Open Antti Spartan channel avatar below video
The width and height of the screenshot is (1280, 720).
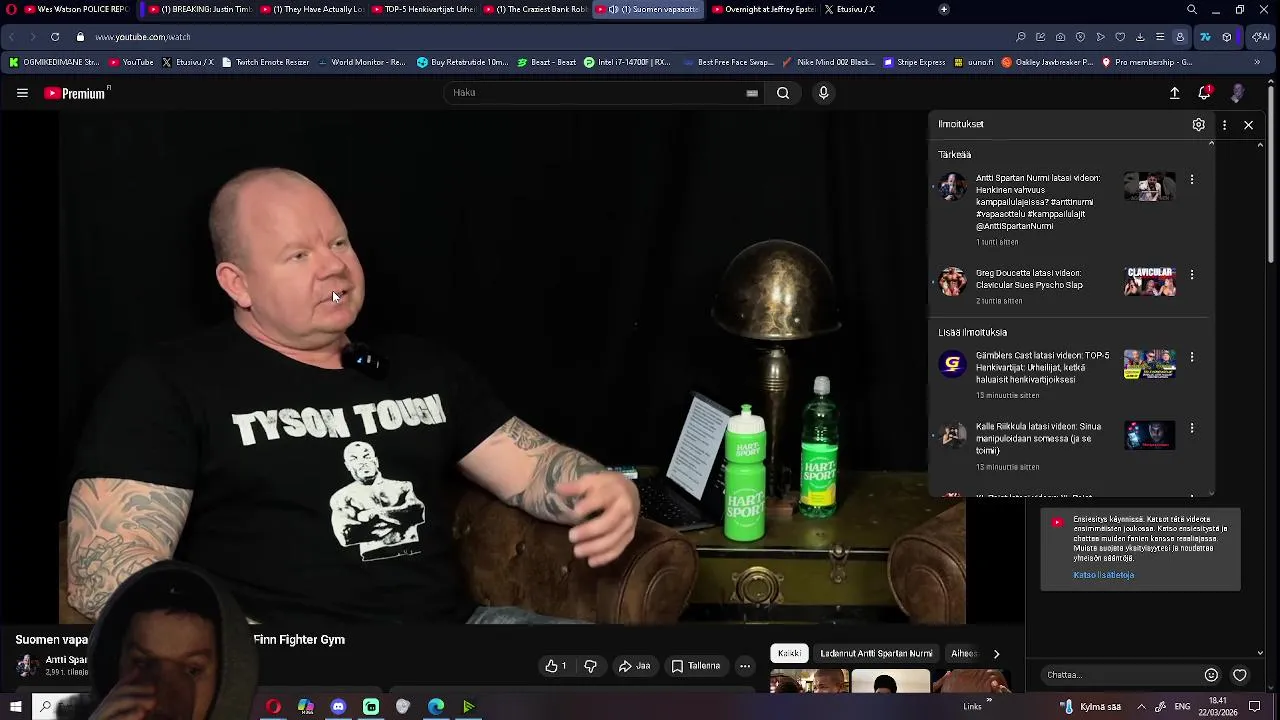(x=28, y=665)
